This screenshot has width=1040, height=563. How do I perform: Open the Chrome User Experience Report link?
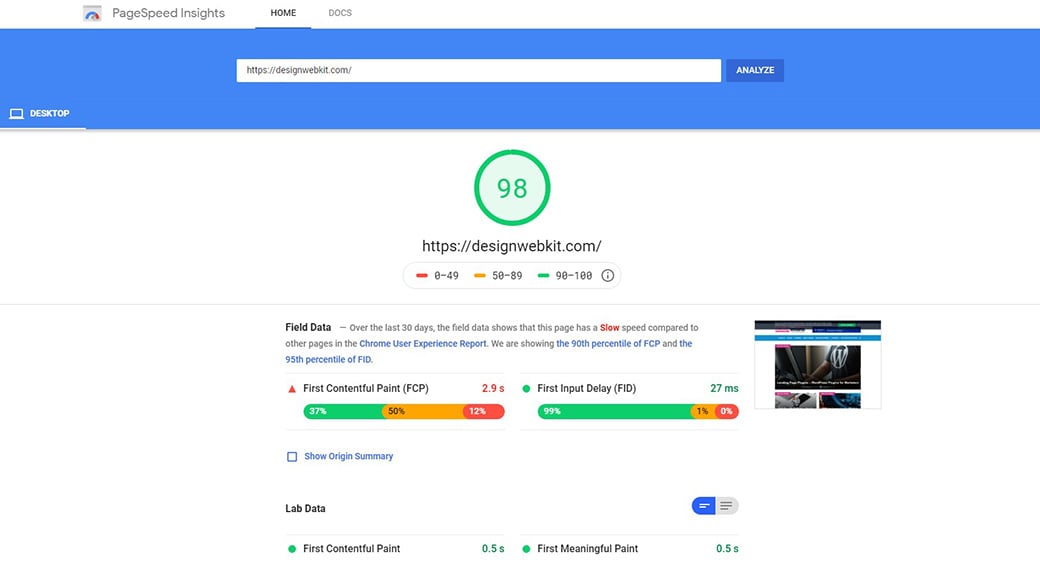click(x=423, y=343)
